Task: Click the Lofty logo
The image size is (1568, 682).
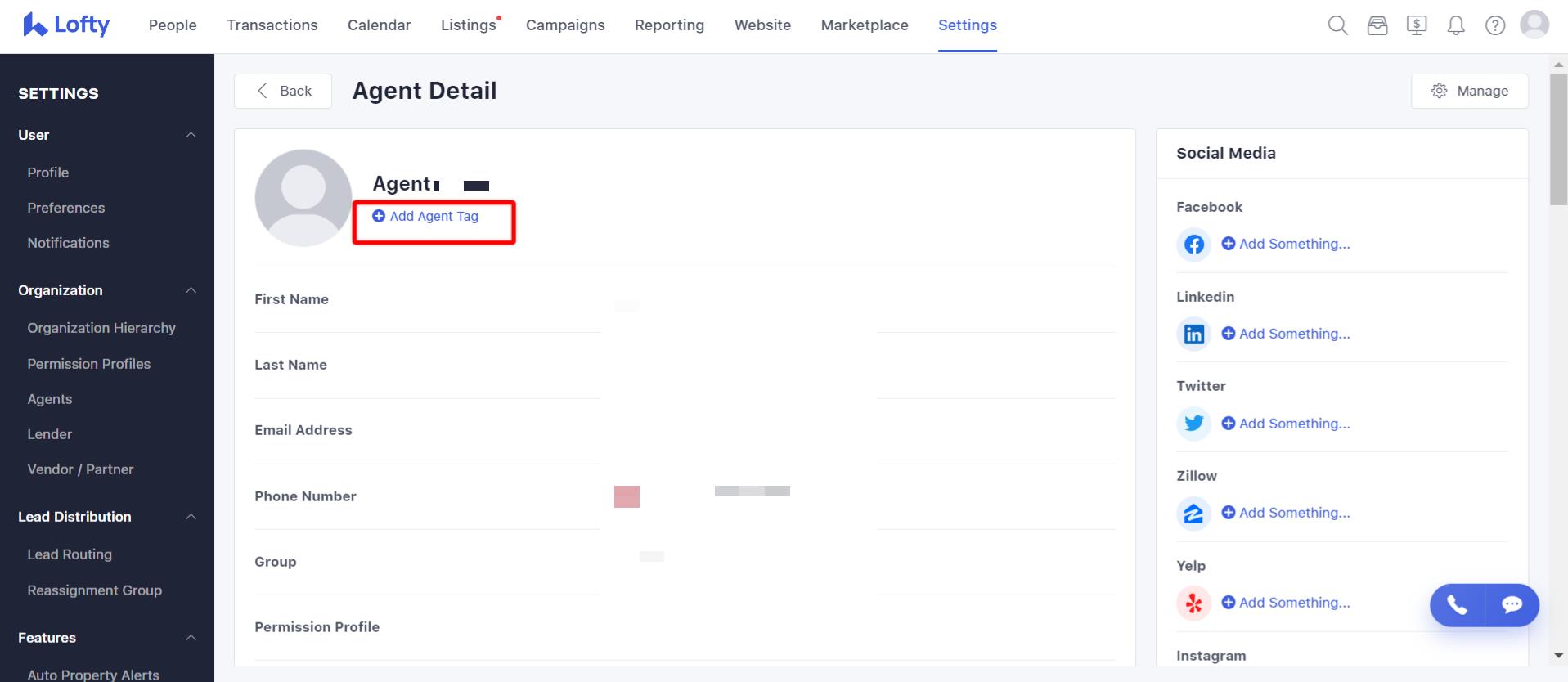Action: click(66, 25)
